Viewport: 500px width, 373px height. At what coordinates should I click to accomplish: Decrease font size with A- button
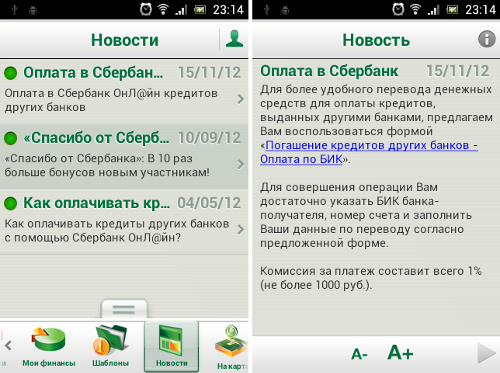pyautogui.click(x=359, y=354)
